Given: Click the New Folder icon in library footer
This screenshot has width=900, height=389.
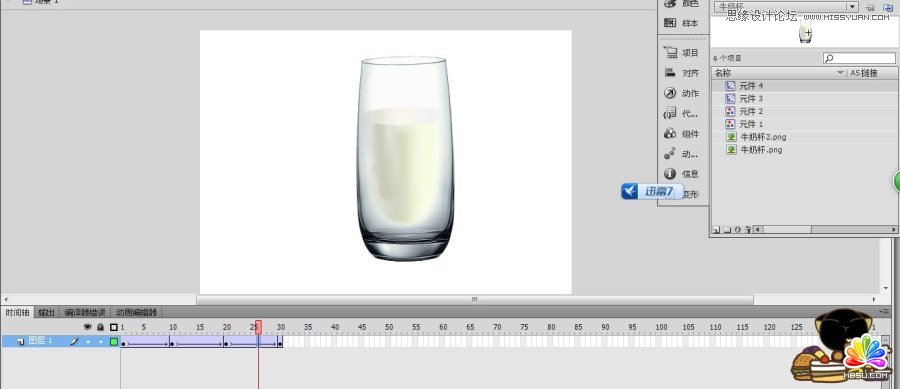Looking at the screenshot, I should click(x=727, y=229).
